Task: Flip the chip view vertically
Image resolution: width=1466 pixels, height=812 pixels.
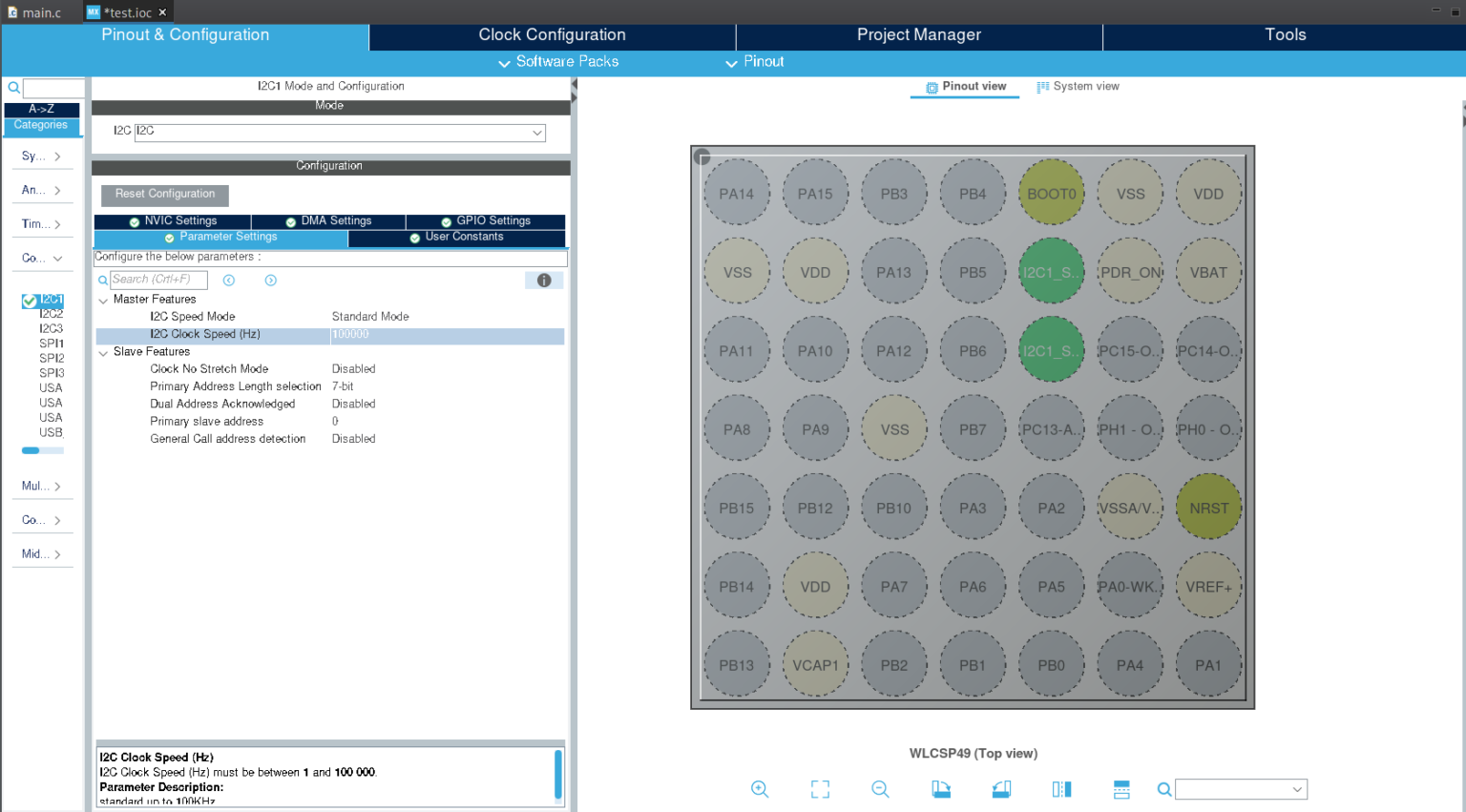Action: 1121,789
